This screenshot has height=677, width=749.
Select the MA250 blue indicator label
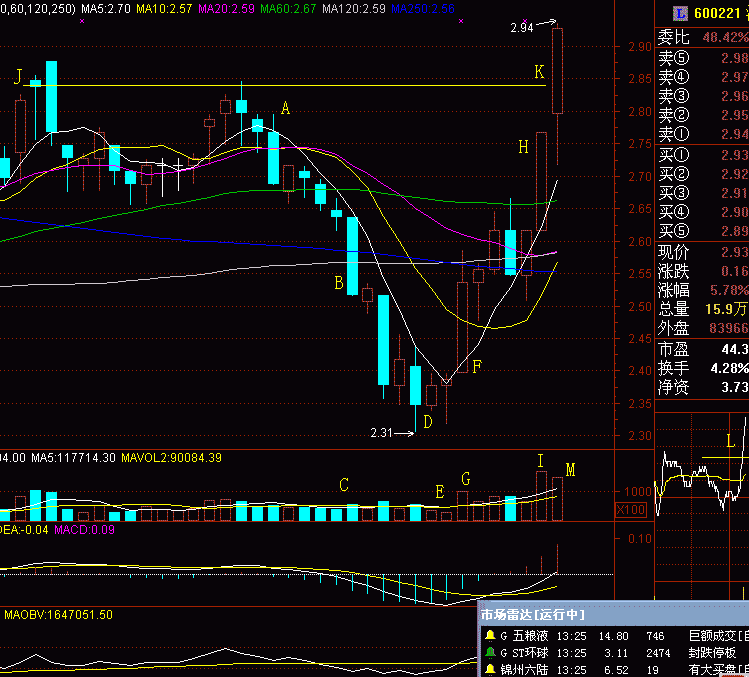pyautogui.click(x=422, y=8)
